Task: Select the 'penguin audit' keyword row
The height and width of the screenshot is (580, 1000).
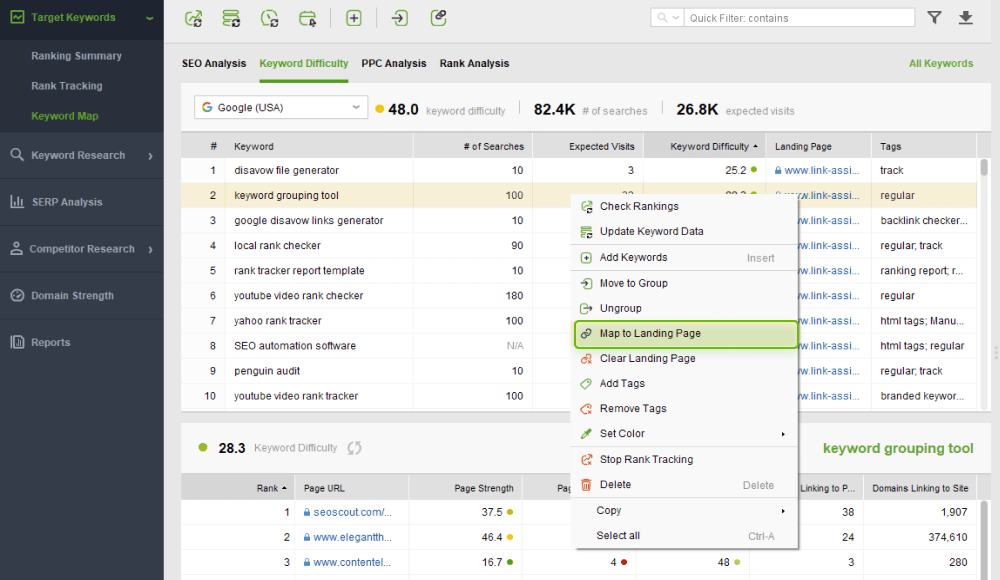Action: click(376, 371)
